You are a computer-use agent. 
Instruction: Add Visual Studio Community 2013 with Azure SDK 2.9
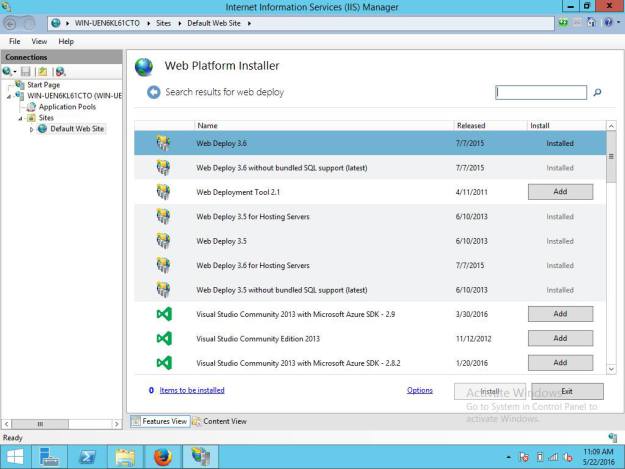tap(560, 314)
